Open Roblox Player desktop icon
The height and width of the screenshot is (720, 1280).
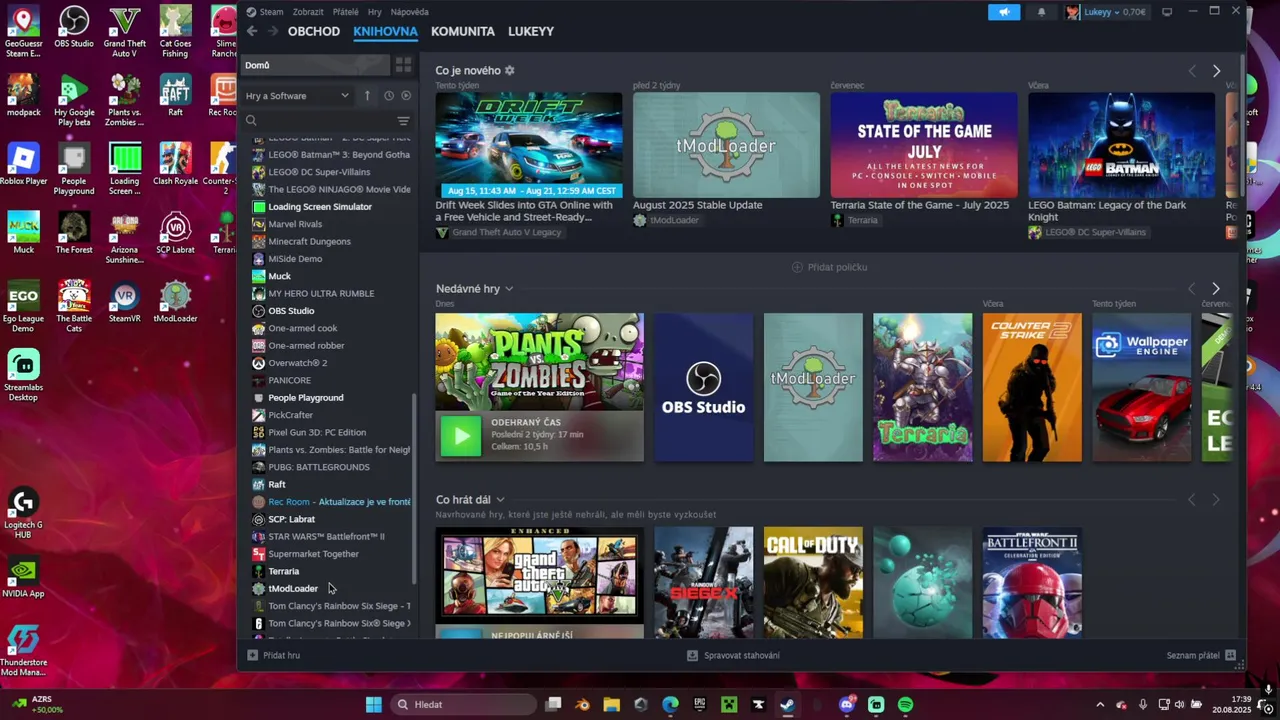pos(23,164)
